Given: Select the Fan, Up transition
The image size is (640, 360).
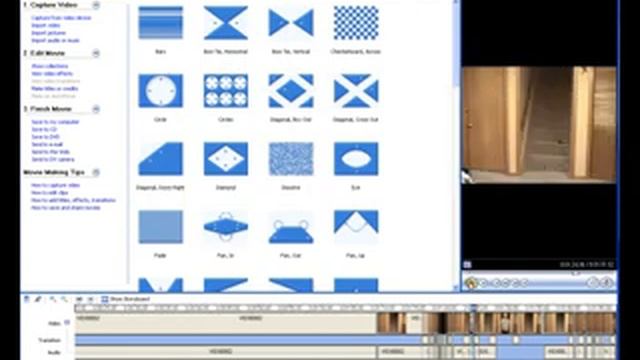Looking at the screenshot, I should [356, 227].
